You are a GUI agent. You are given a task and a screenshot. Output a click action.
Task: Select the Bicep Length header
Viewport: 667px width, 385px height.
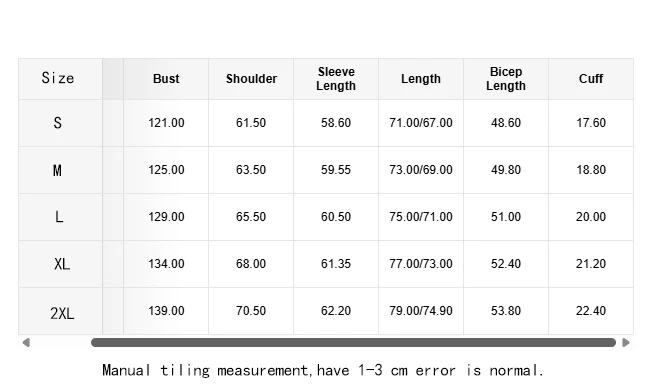(x=506, y=79)
